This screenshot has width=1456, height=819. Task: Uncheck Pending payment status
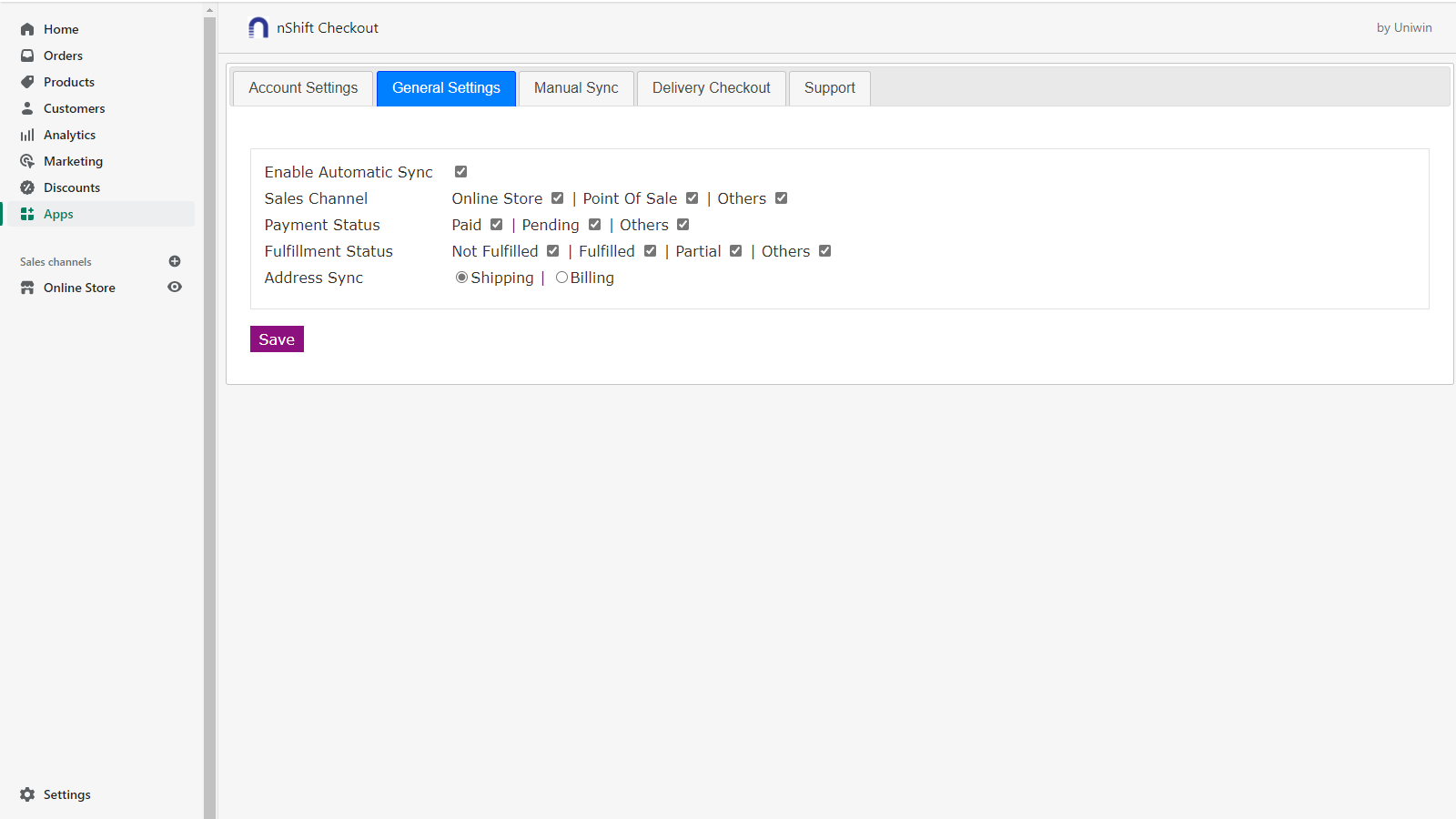point(595,224)
